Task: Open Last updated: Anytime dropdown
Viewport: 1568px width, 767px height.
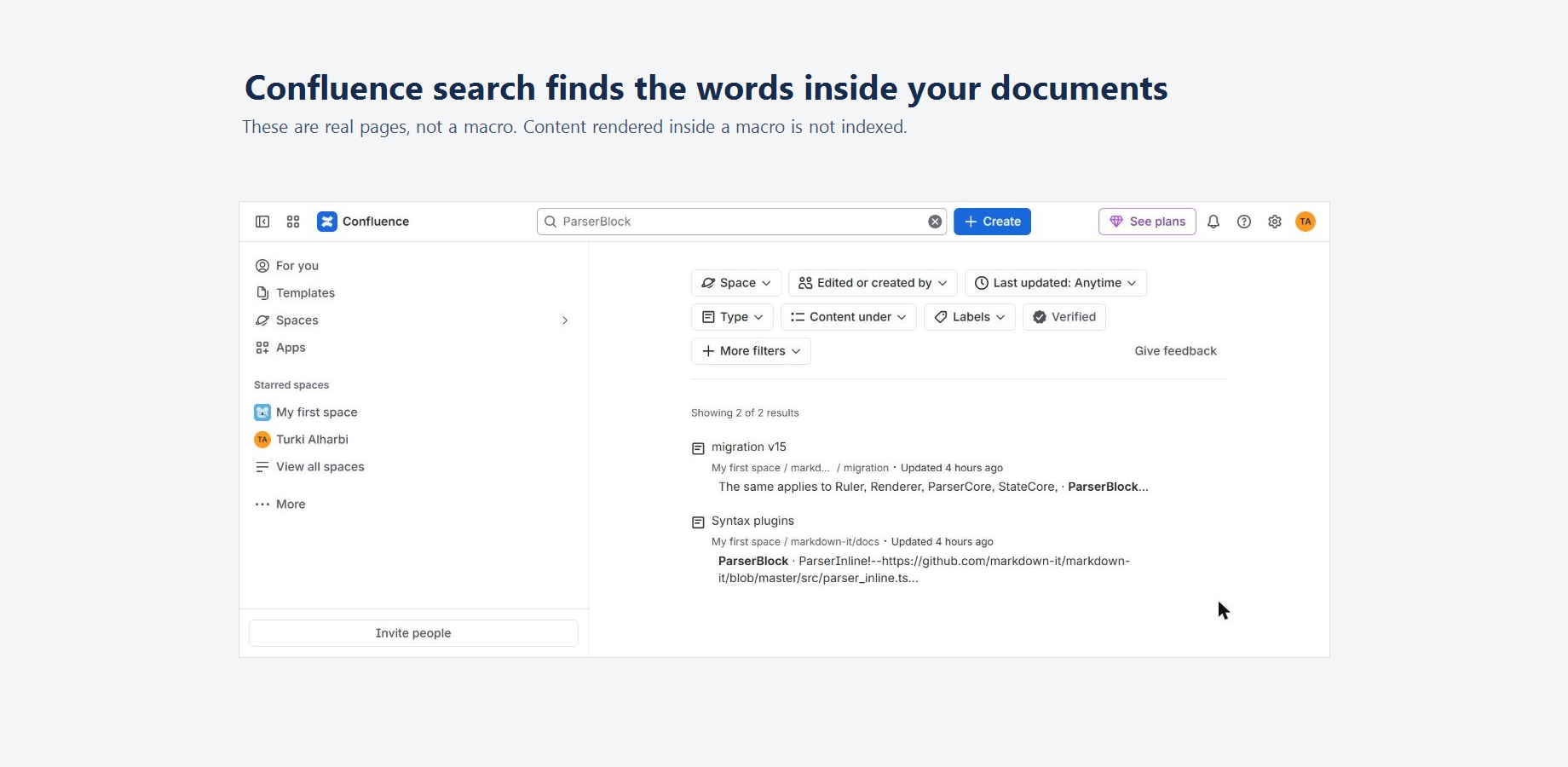Action: pyautogui.click(x=1055, y=283)
